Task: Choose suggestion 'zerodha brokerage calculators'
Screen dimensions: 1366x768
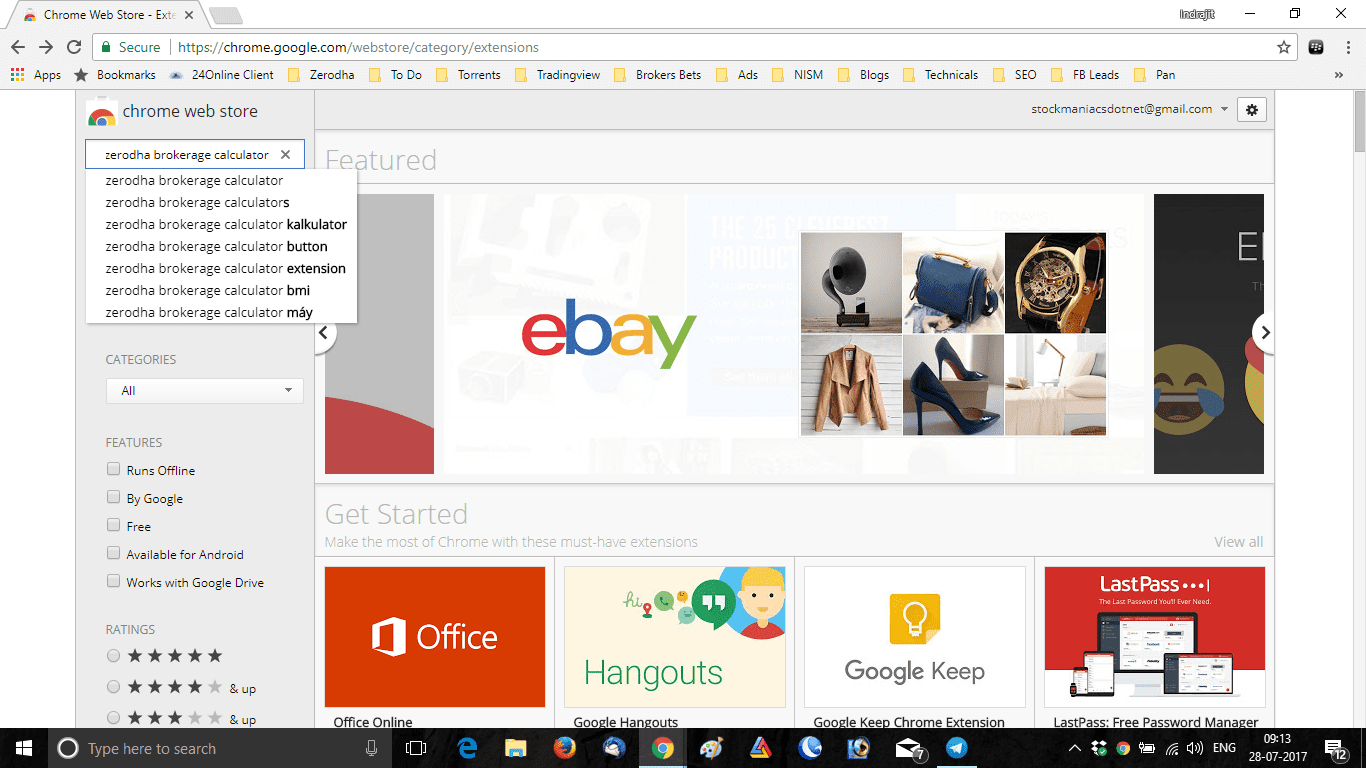Action: (221, 202)
